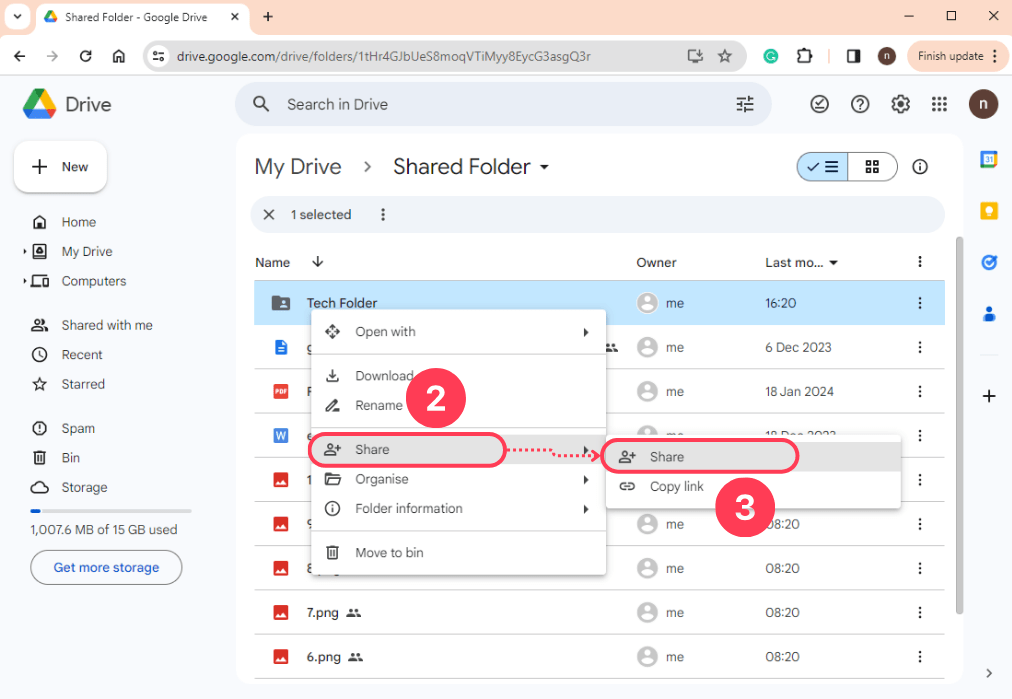The height and width of the screenshot is (699, 1012).
Task: Open the Last modified sort dropdown
Action: click(800, 262)
